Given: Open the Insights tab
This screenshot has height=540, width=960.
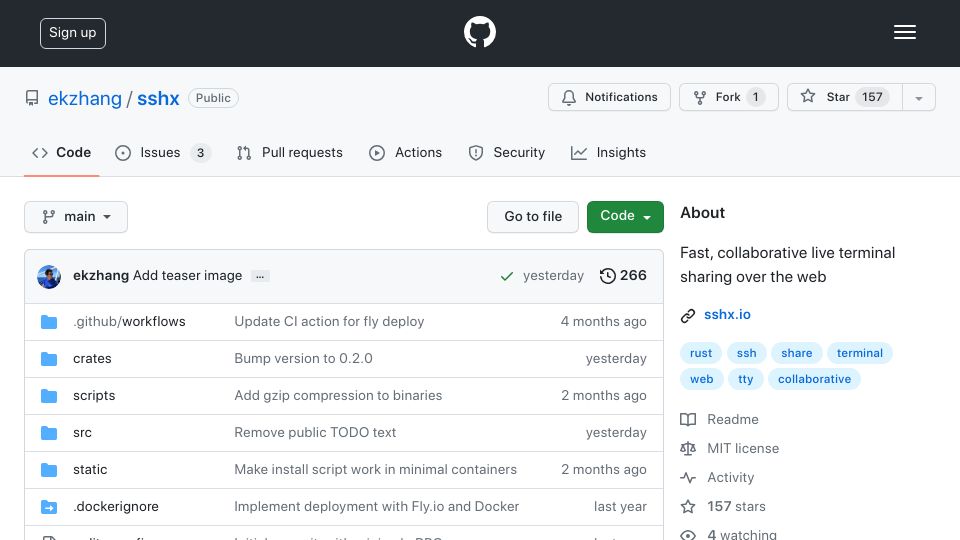Looking at the screenshot, I should (608, 152).
